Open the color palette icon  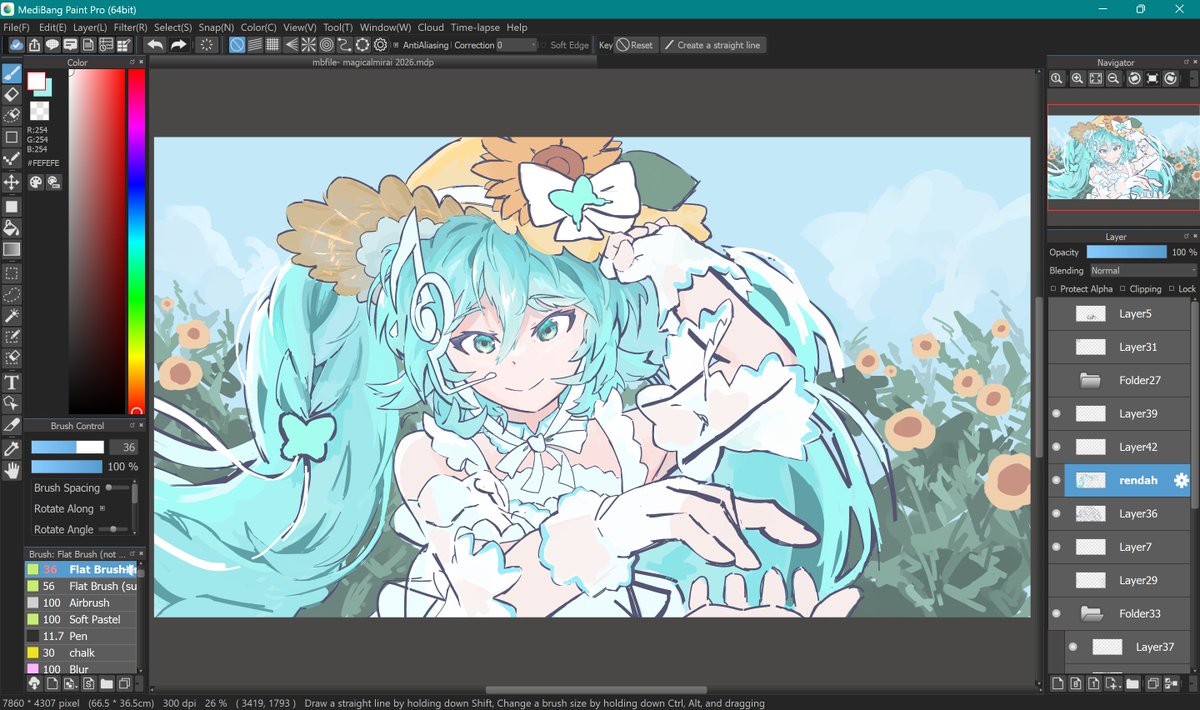(x=35, y=182)
